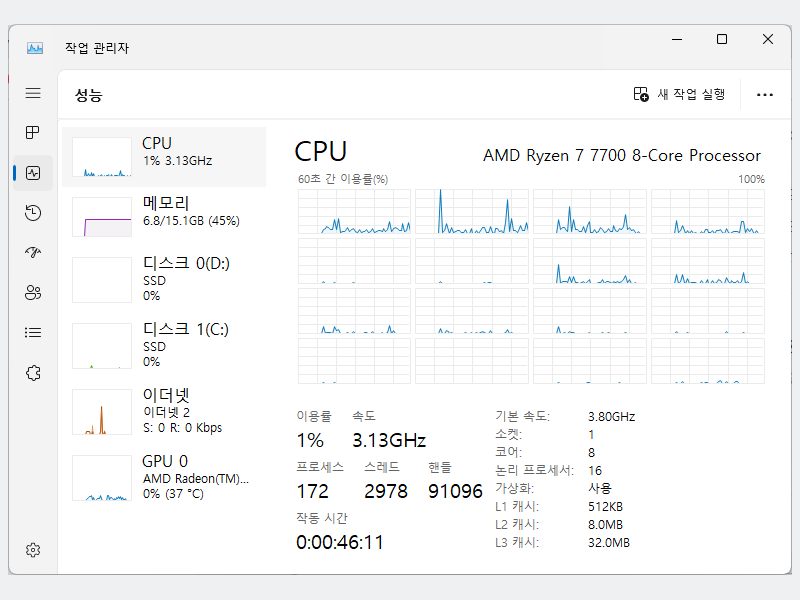Select the 이더넷 2 entry
The width and height of the screenshot is (800, 600).
click(x=164, y=411)
